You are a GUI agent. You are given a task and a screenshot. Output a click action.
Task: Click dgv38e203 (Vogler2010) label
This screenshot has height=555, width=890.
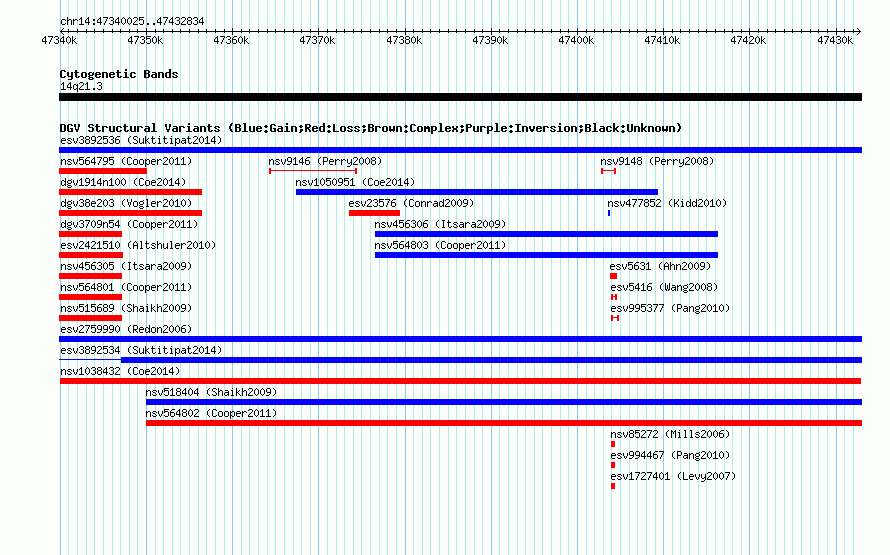point(126,203)
